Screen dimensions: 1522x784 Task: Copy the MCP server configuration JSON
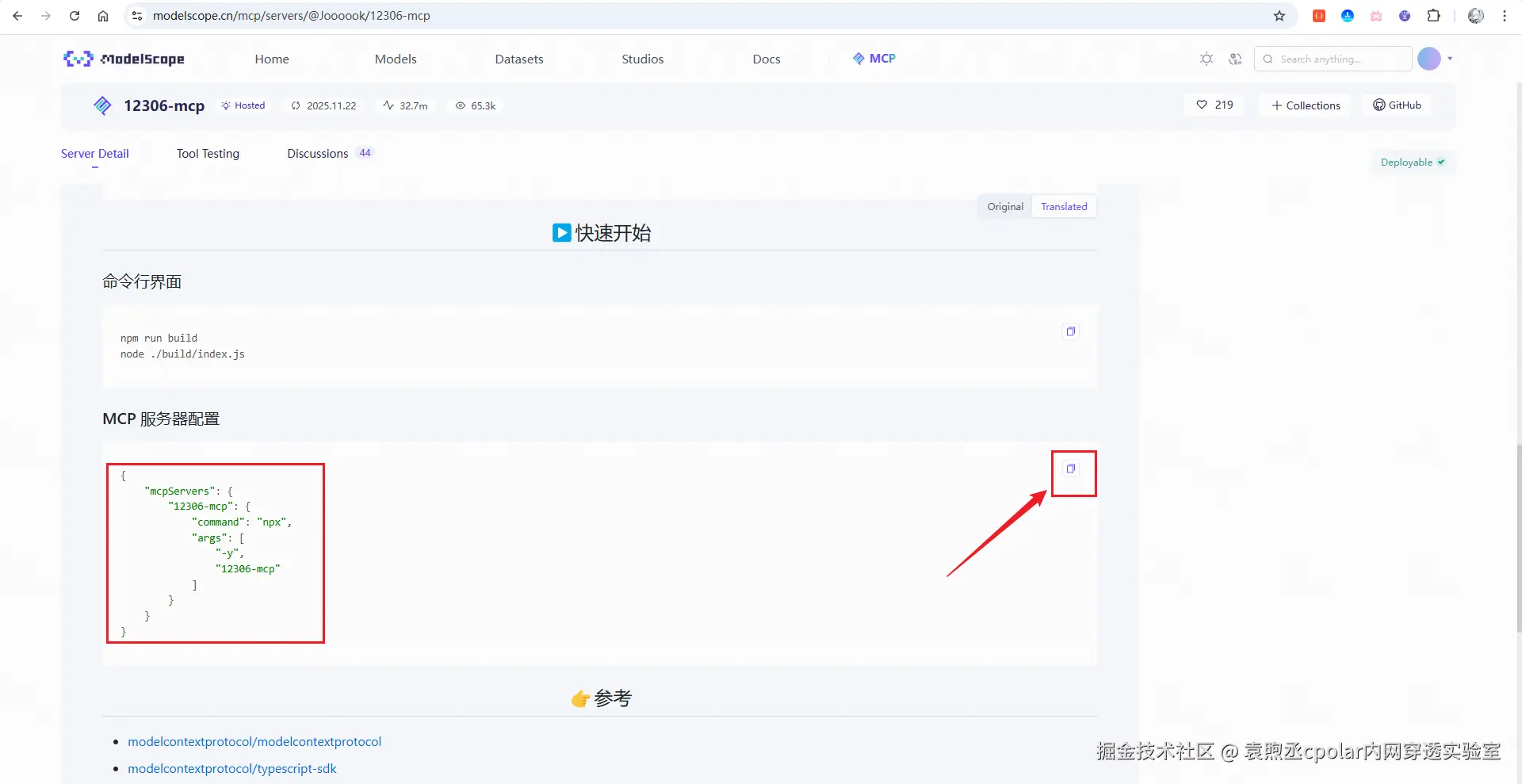(x=1071, y=468)
